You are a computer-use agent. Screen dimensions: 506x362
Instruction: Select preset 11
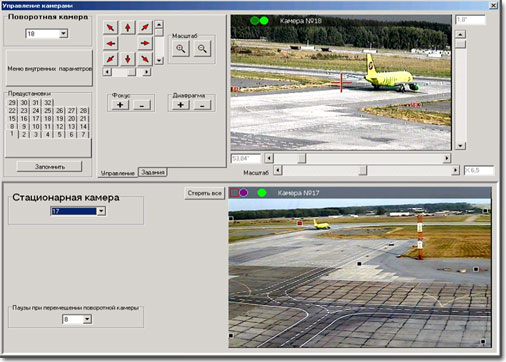48,127
